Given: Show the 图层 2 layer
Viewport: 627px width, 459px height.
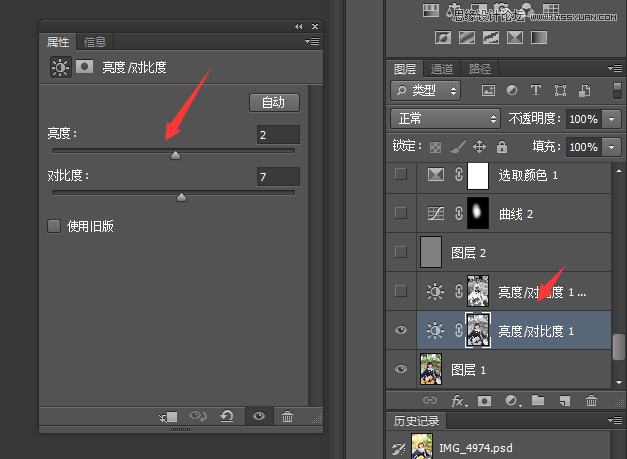Looking at the screenshot, I should tap(401, 252).
